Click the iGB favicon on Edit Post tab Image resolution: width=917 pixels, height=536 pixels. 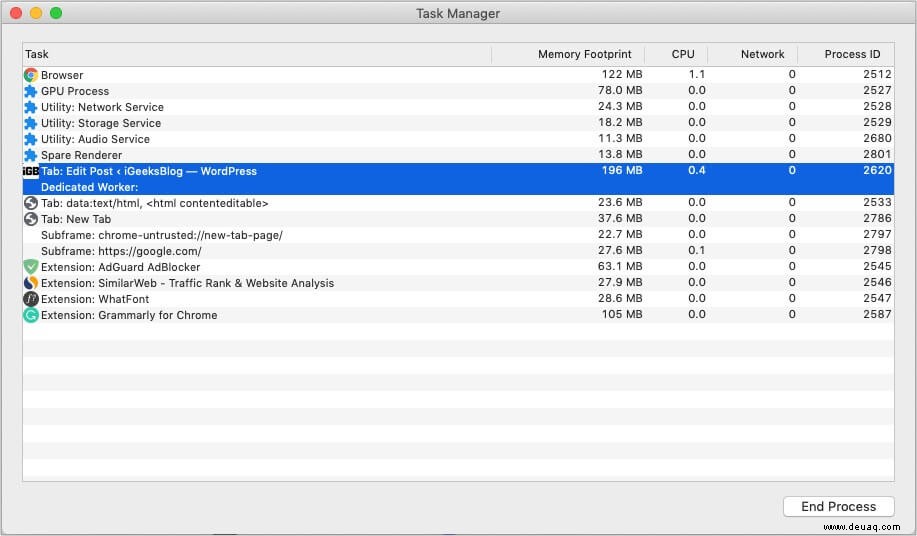31,171
